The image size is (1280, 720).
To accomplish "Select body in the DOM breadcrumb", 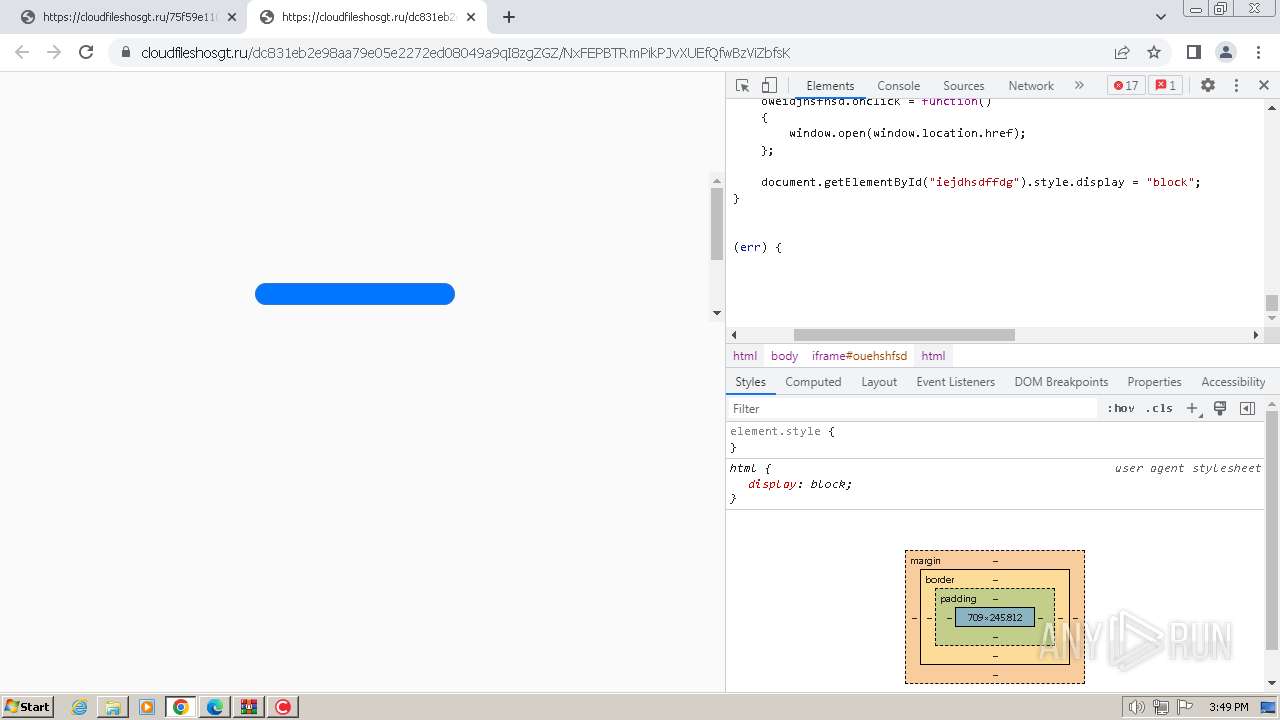I will (x=784, y=356).
